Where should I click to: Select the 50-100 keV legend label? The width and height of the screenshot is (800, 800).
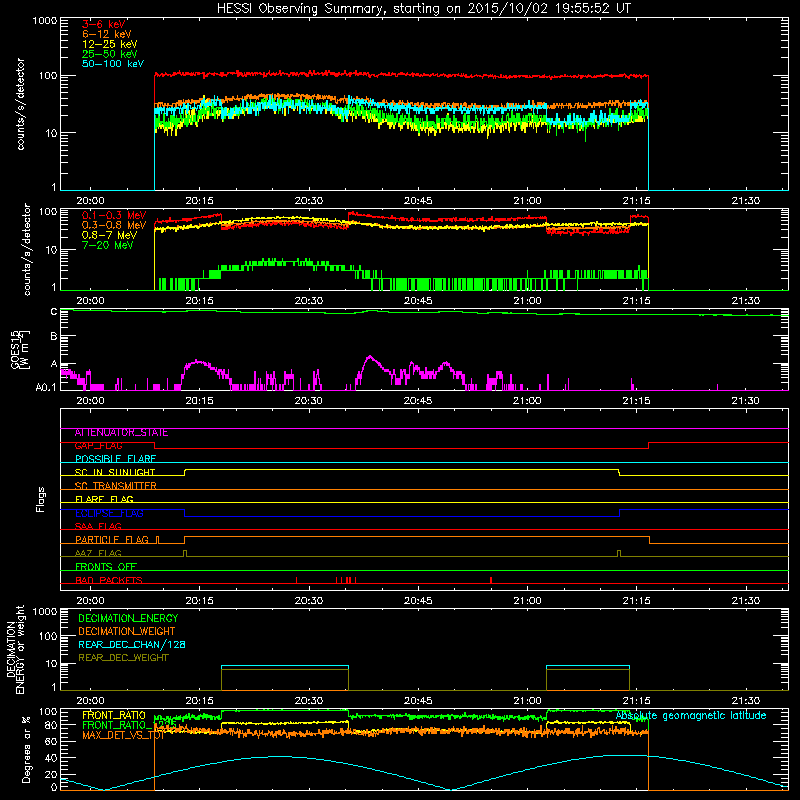[x=113, y=64]
